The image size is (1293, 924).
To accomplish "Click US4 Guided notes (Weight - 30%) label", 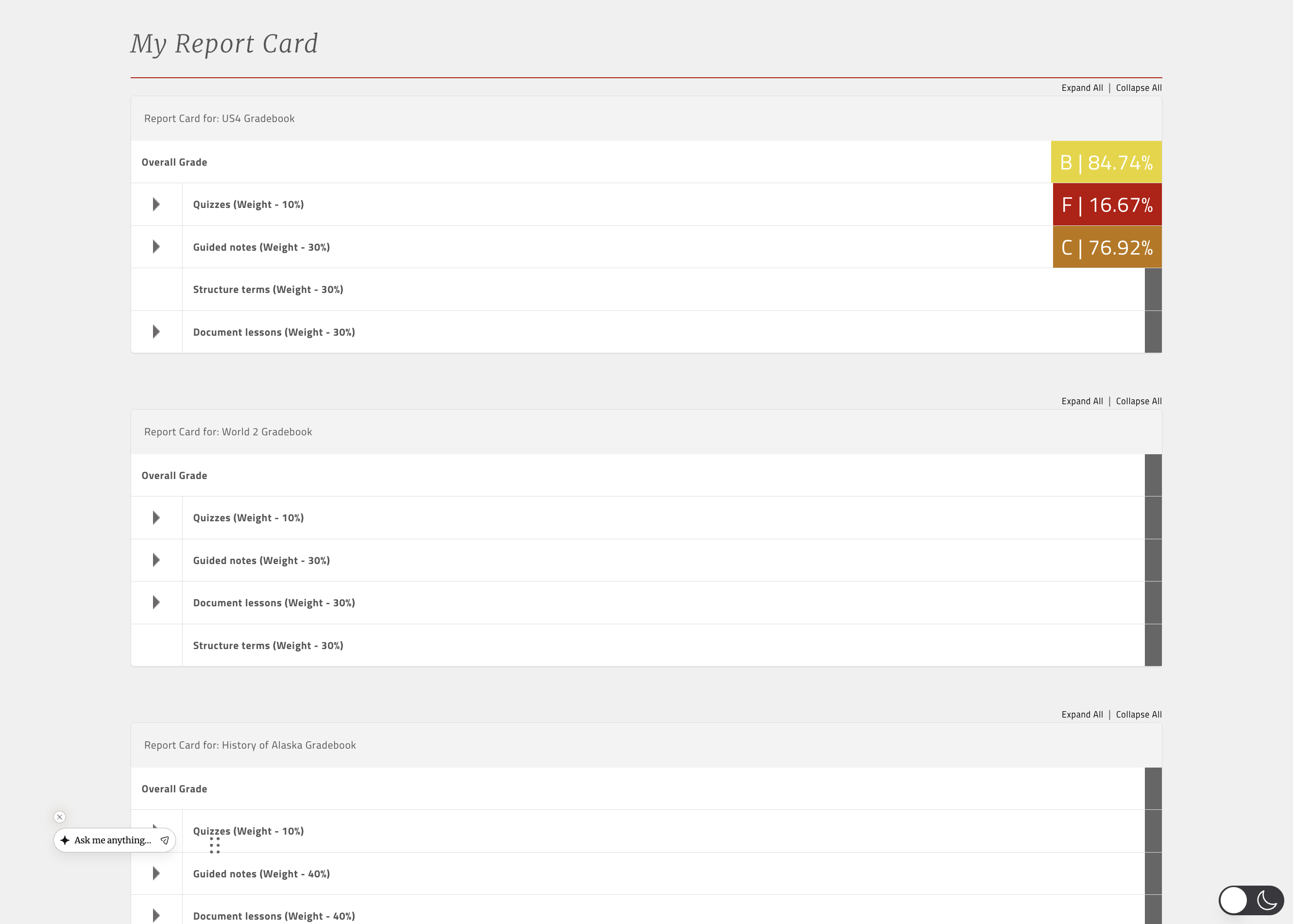I will click(x=262, y=247).
